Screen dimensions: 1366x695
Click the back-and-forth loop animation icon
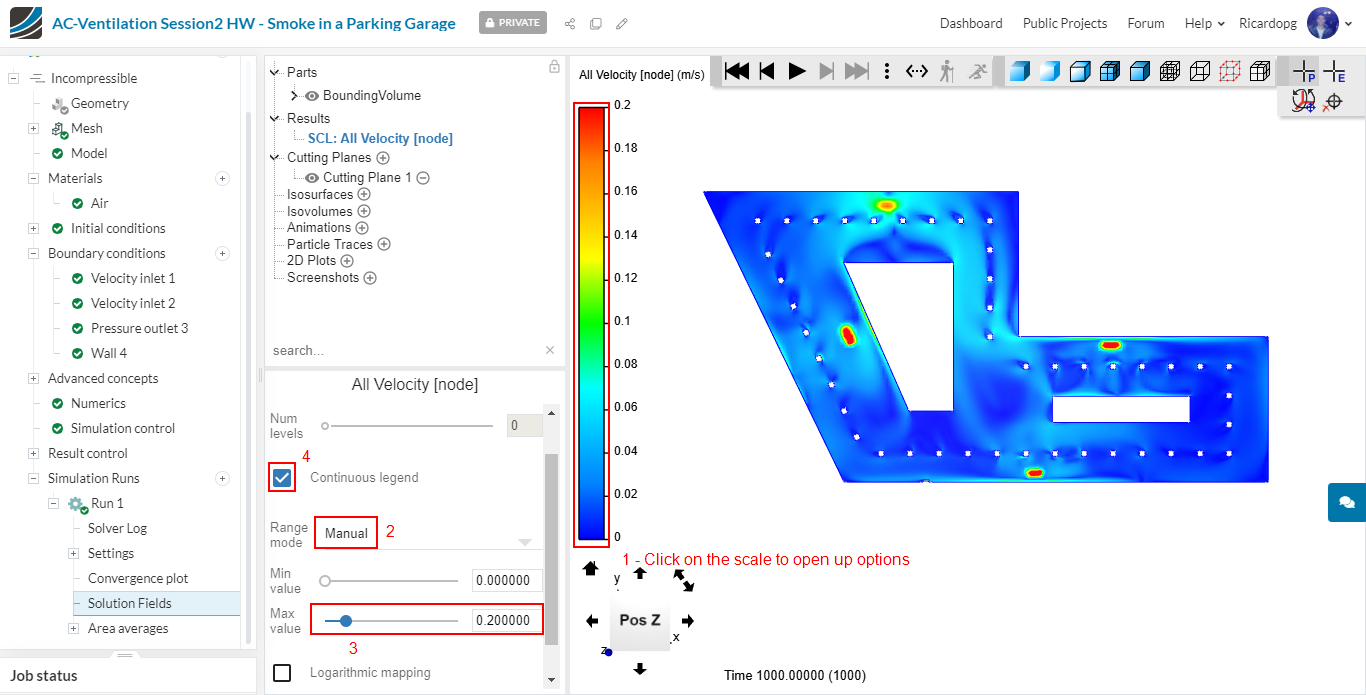coord(917,71)
